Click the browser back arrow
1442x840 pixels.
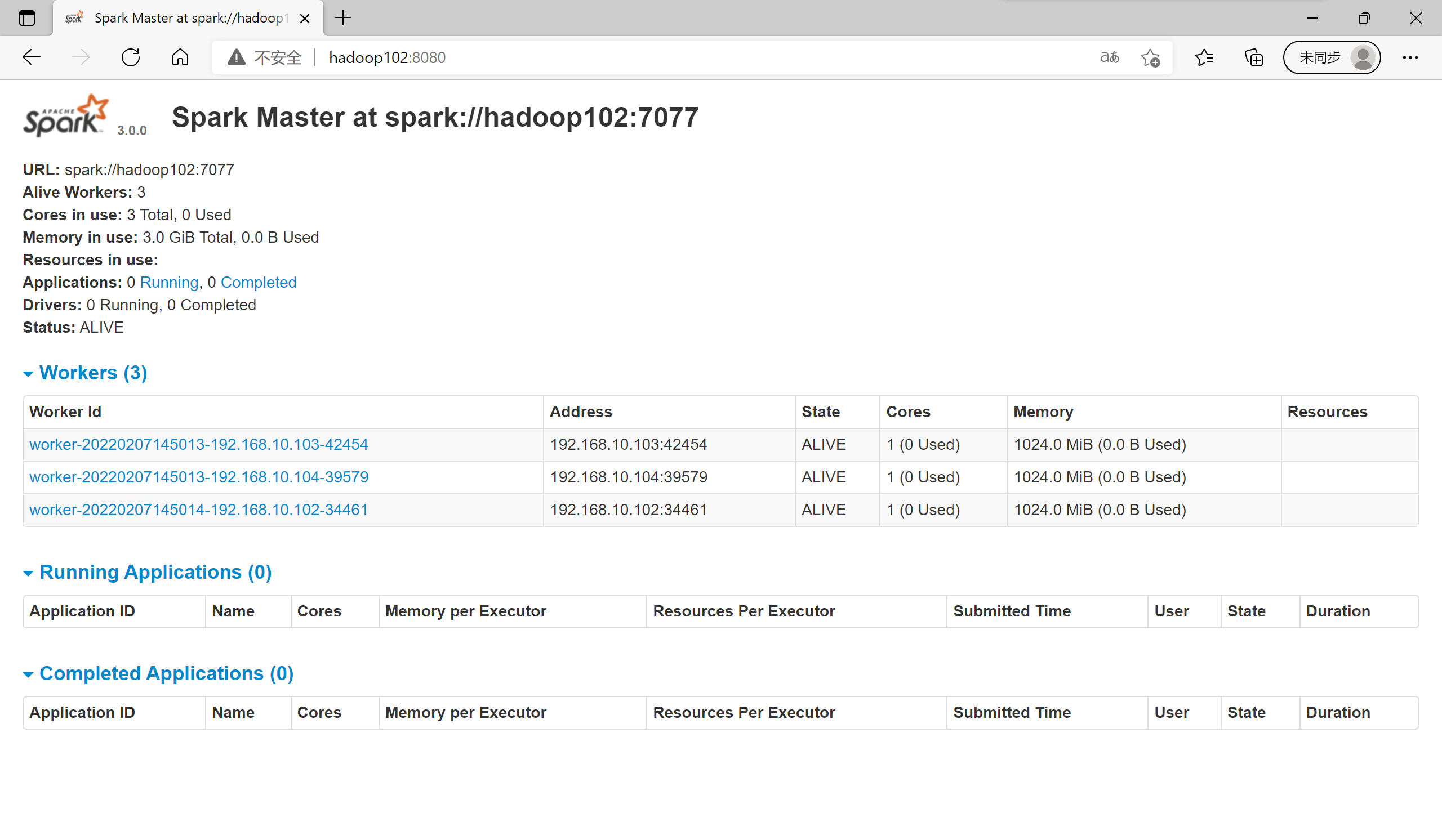point(32,57)
